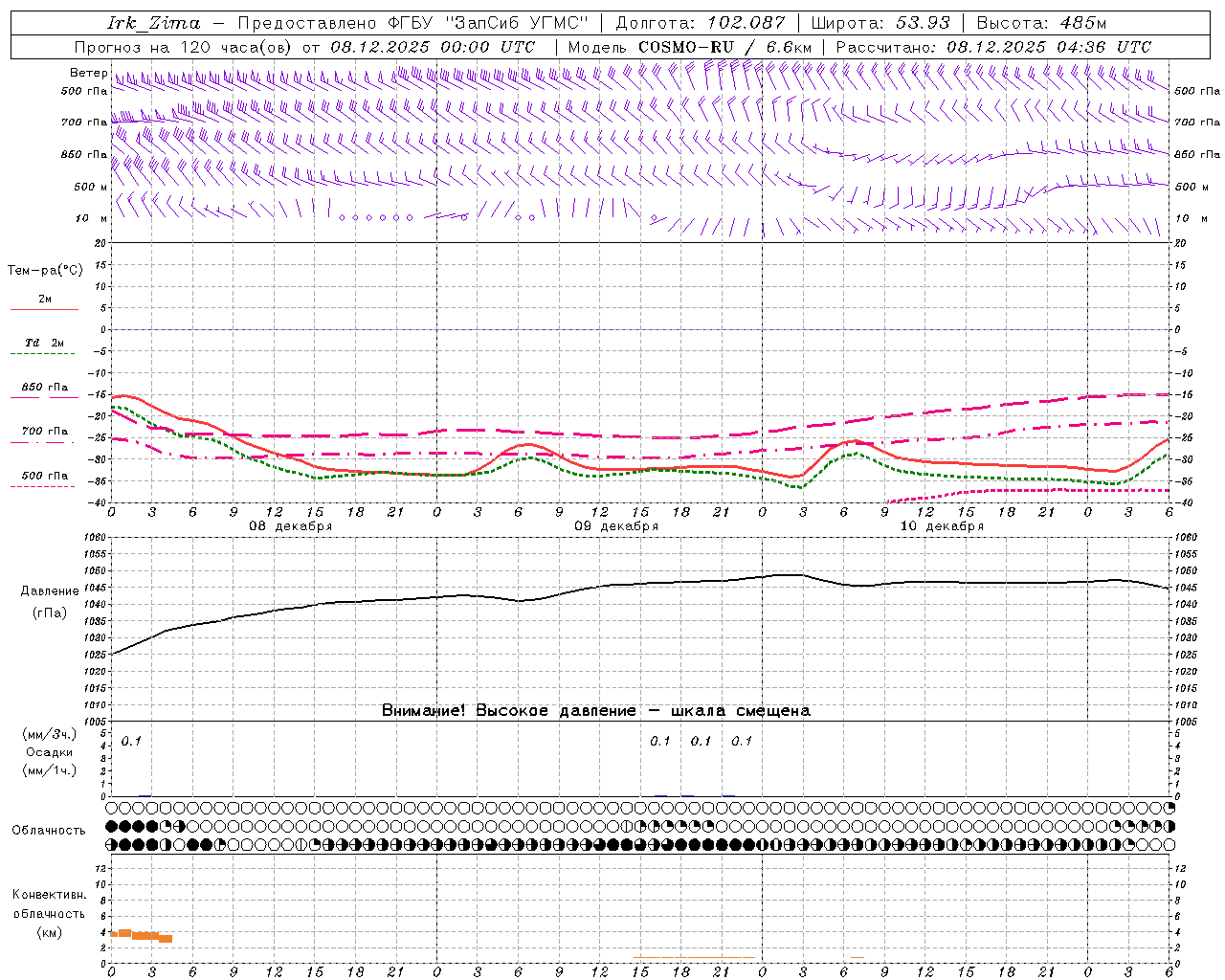Click the latitude value 53.93
Image resolution: width=1225 pixels, height=980 pixels.
pyautogui.click(x=924, y=23)
